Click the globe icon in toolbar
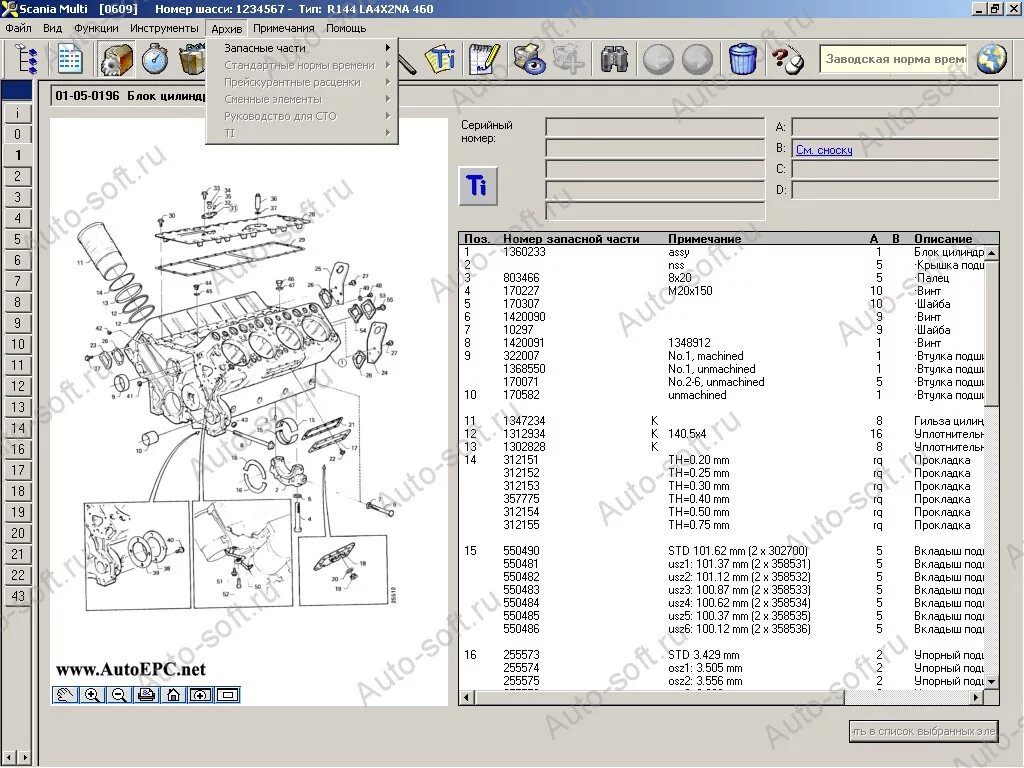Image resolution: width=1024 pixels, height=768 pixels. click(991, 59)
